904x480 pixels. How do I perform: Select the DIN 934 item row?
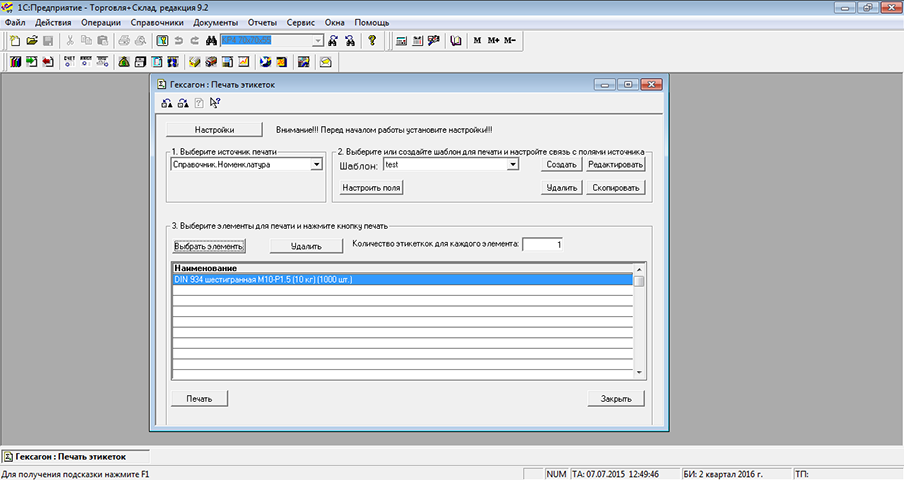click(400, 279)
